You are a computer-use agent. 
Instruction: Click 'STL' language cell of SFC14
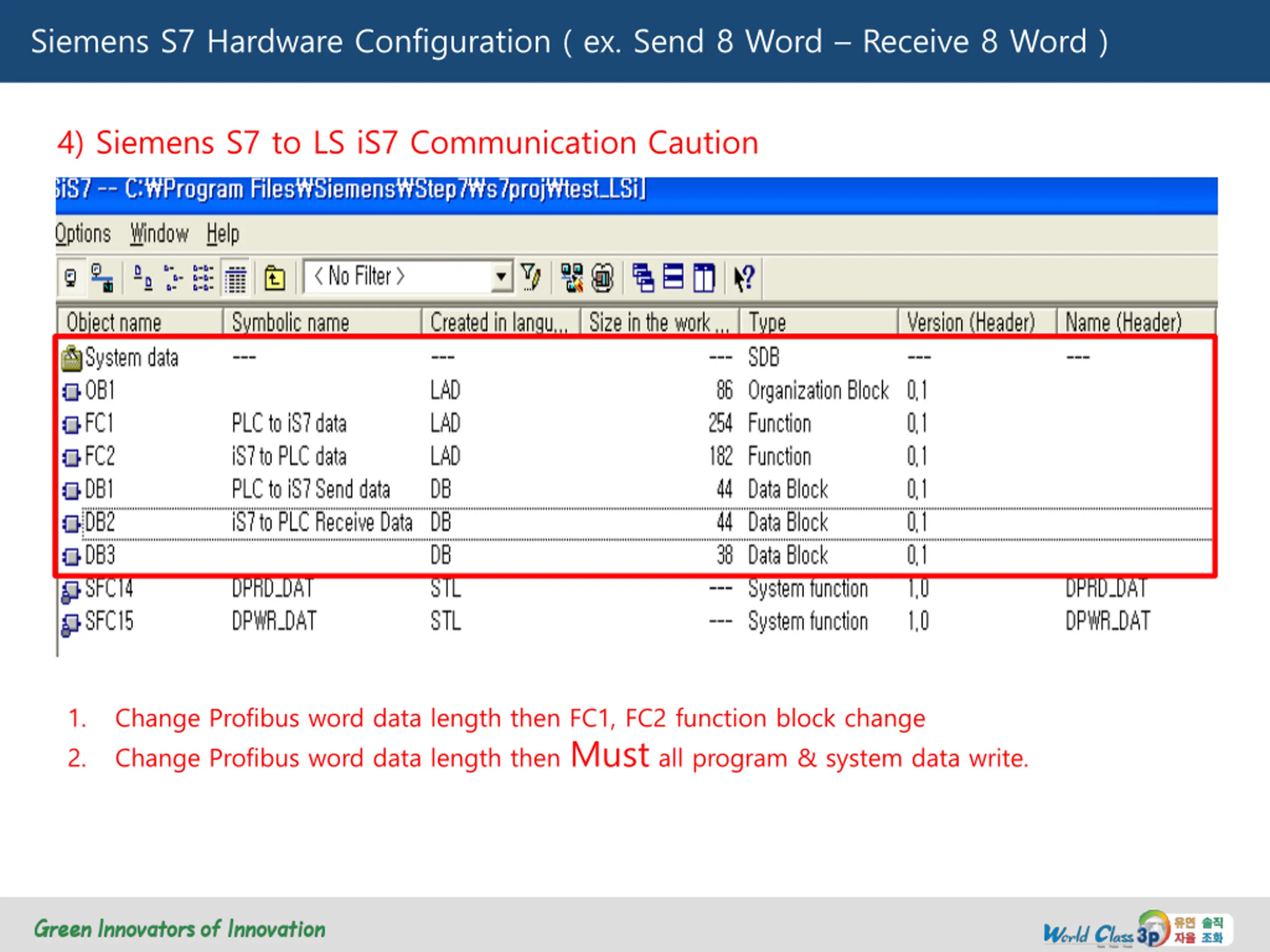(445, 589)
